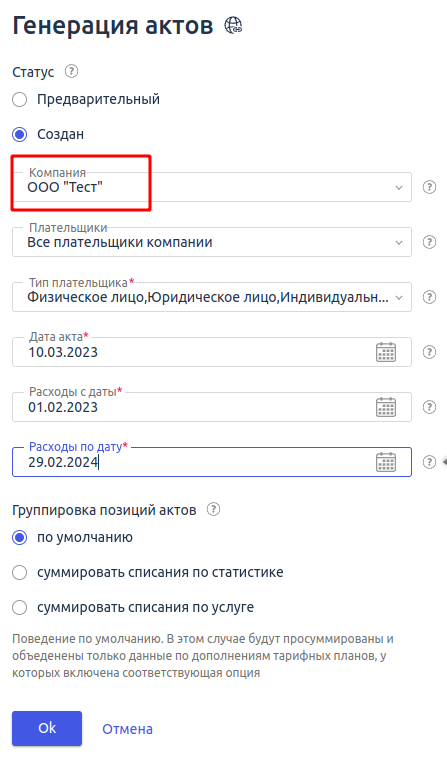The height and width of the screenshot is (774, 447).
Task: Click help icon for Расходы по дату field
Action: 429,462
